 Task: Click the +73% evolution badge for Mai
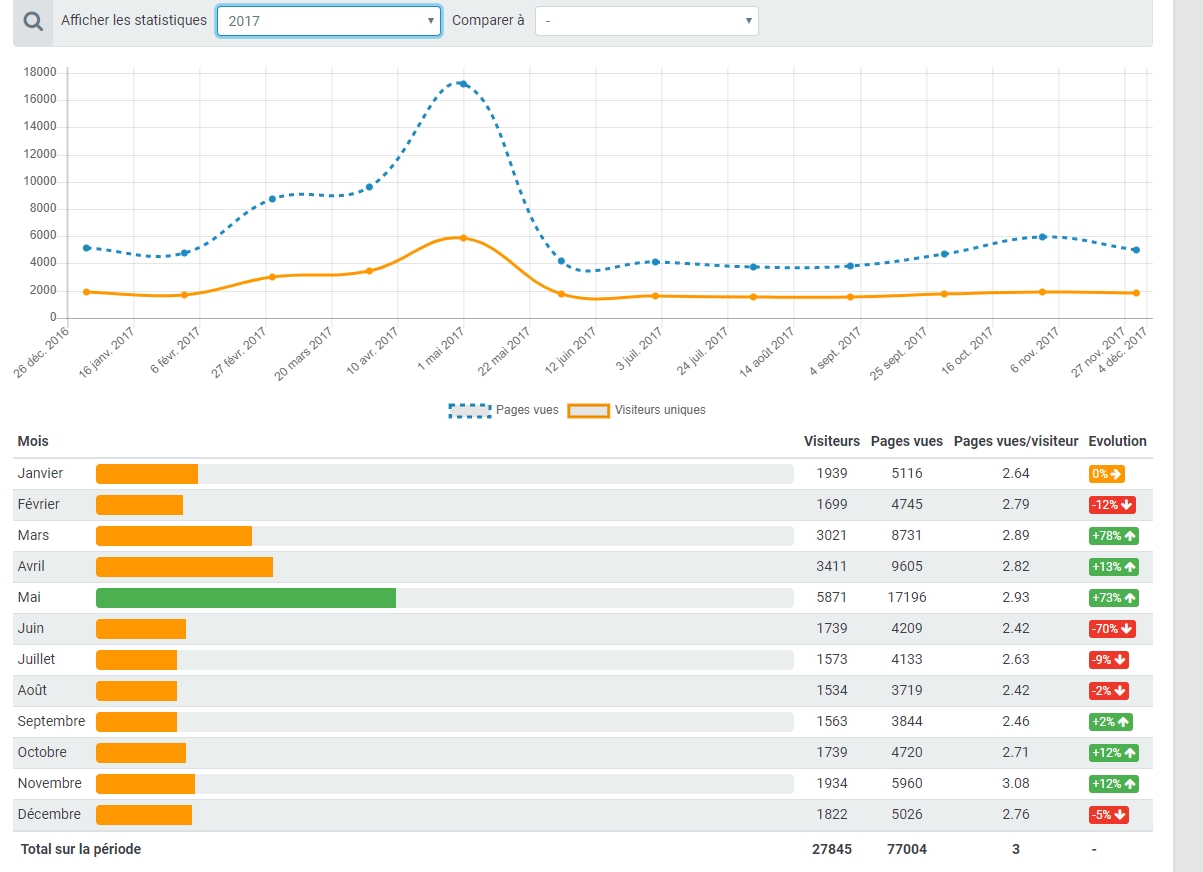pos(1114,598)
